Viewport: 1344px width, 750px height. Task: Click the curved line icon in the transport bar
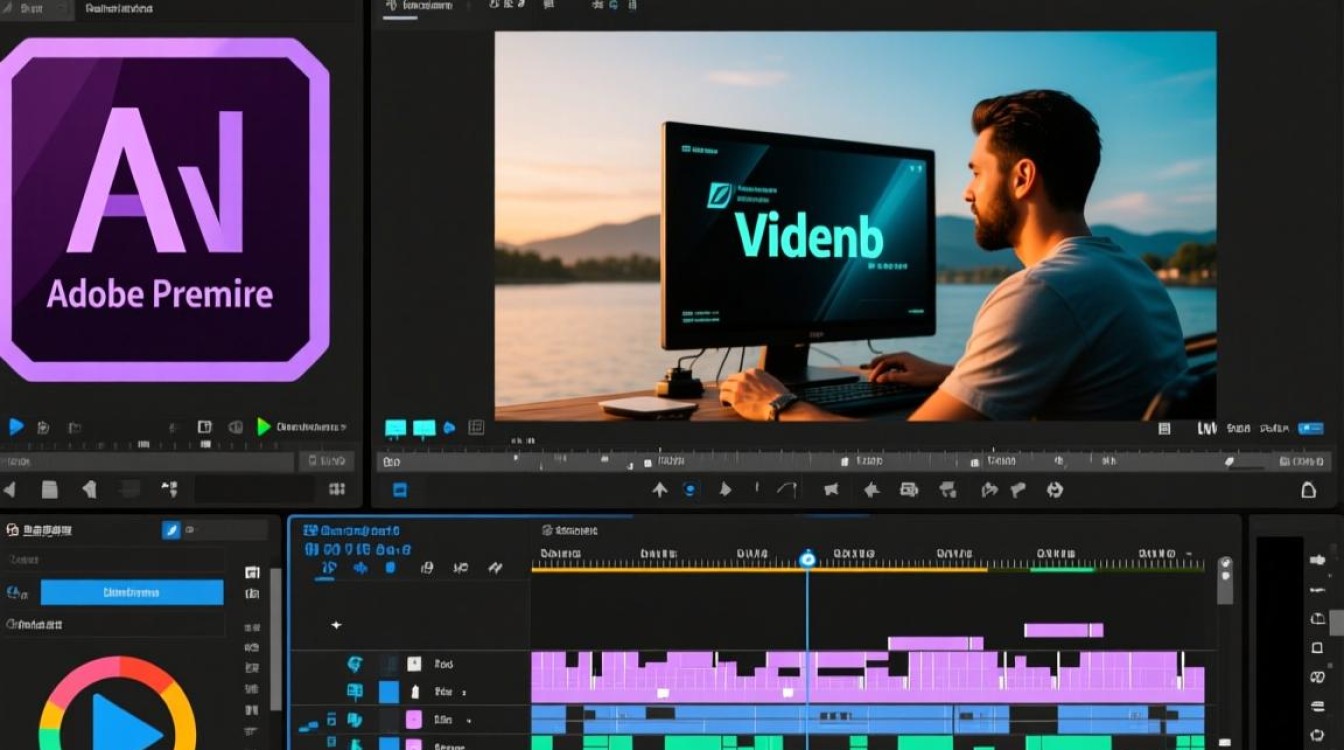click(x=787, y=490)
